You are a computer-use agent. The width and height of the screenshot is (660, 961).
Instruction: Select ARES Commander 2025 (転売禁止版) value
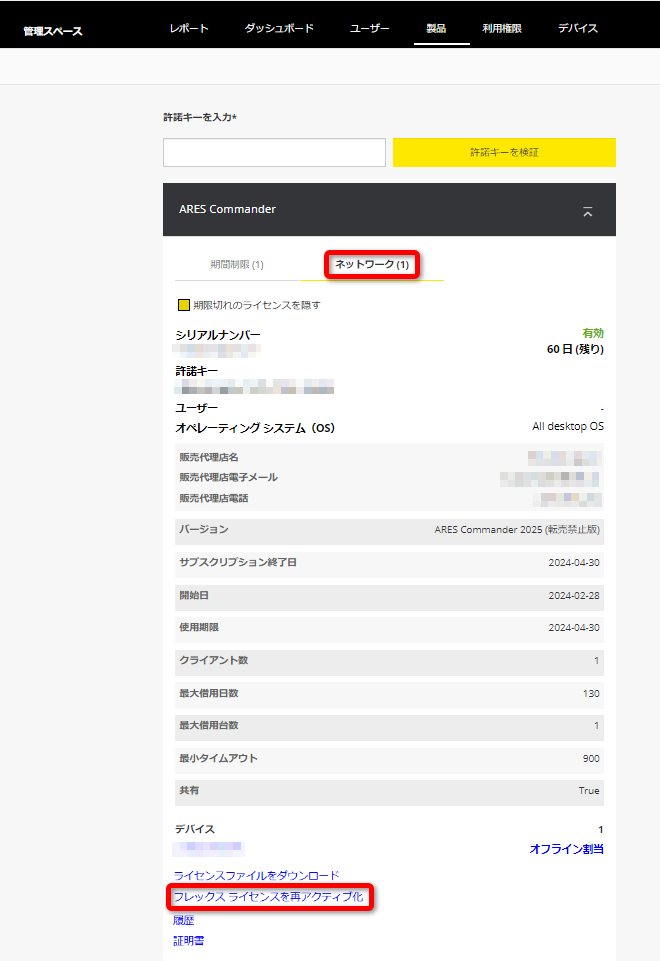tap(517, 530)
